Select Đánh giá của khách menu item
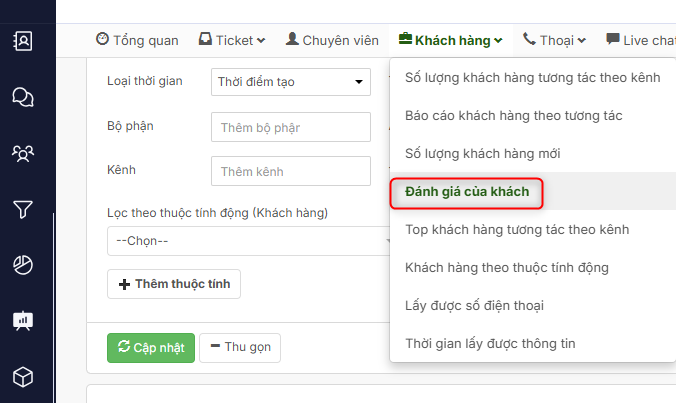Image resolution: width=676 pixels, height=403 pixels. [x=466, y=191]
